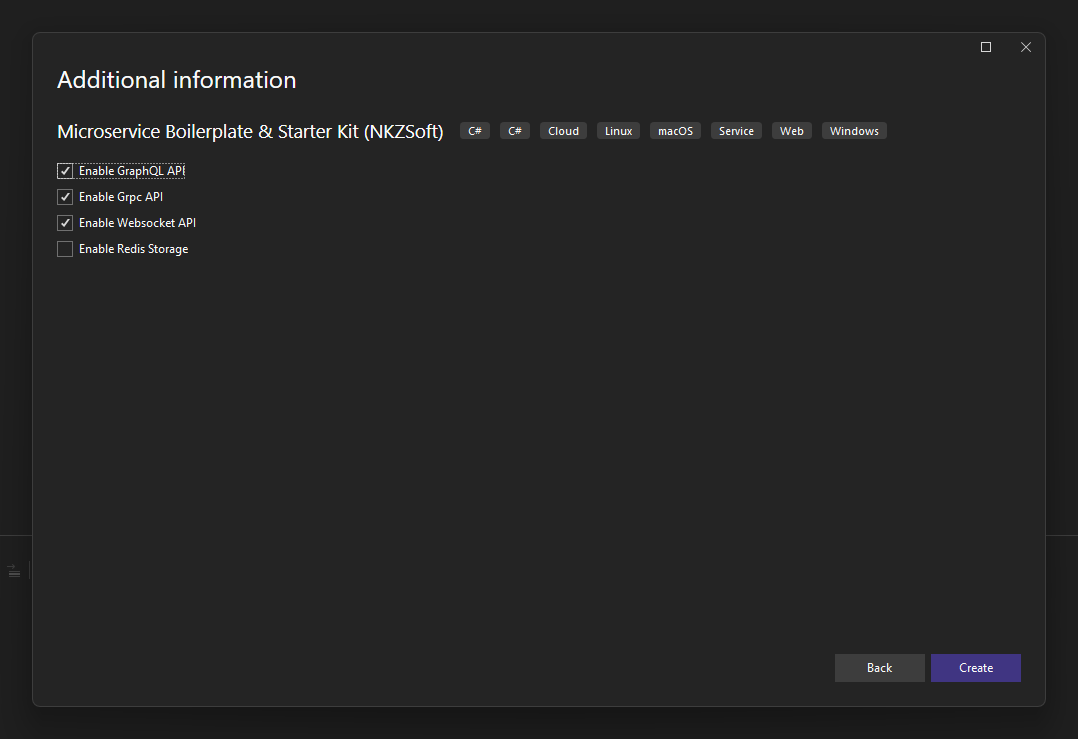The image size is (1078, 739).
Task: Select the Linux tag
Action: (618, 131)
